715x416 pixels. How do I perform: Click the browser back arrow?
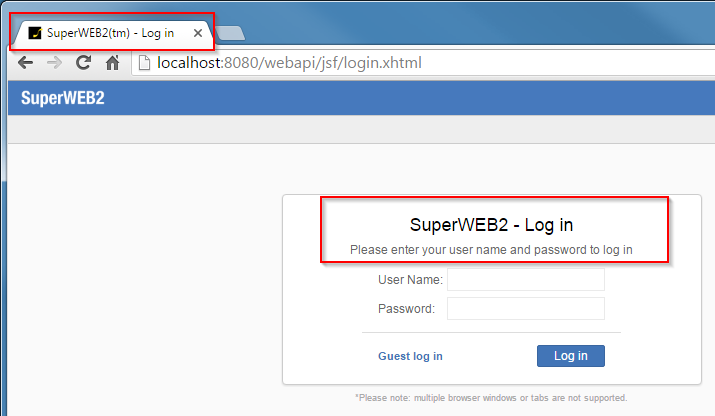(x=26, y=63)
